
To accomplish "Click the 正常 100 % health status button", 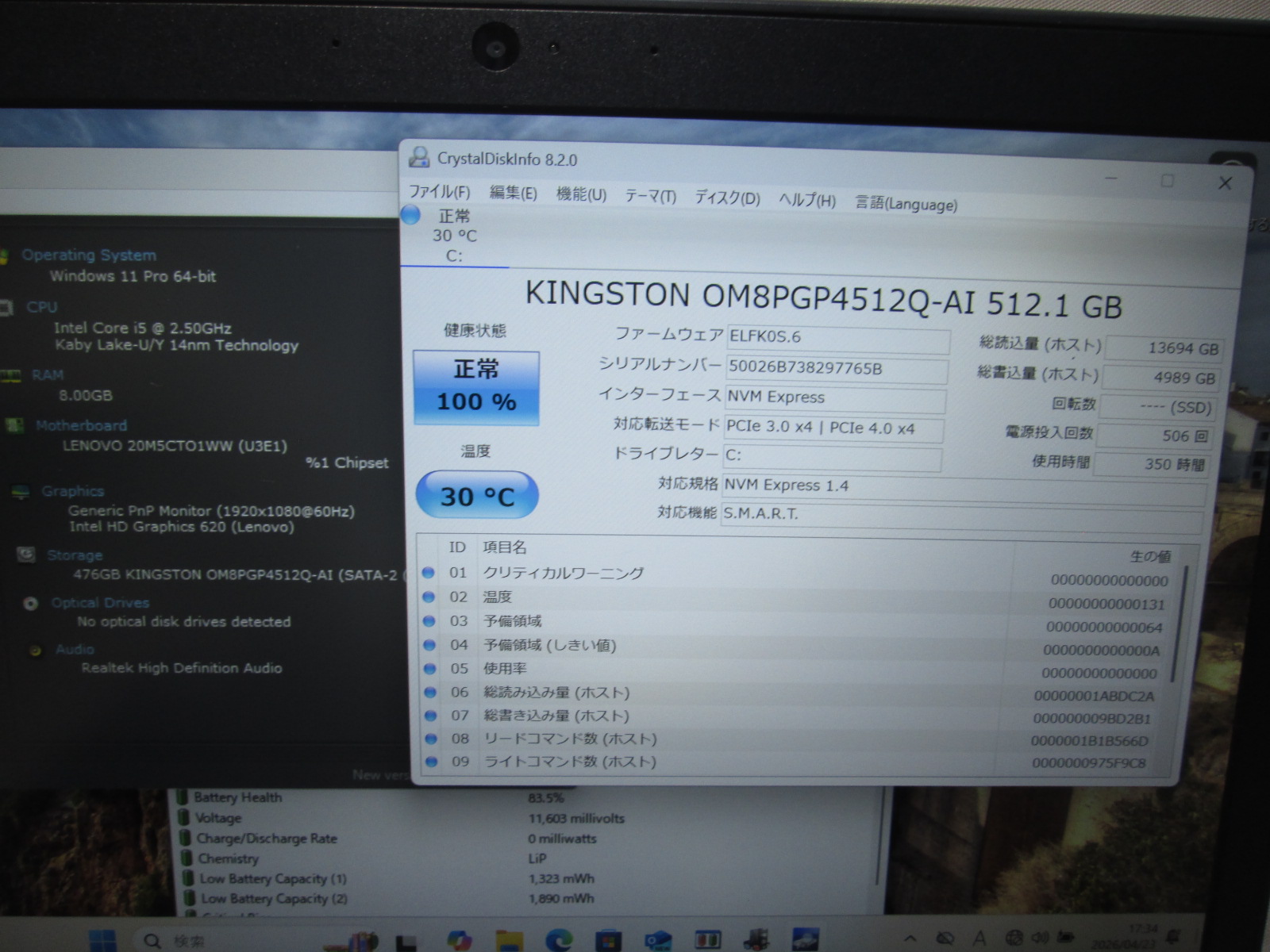I will pyautogui.click(x=476, y=387).
